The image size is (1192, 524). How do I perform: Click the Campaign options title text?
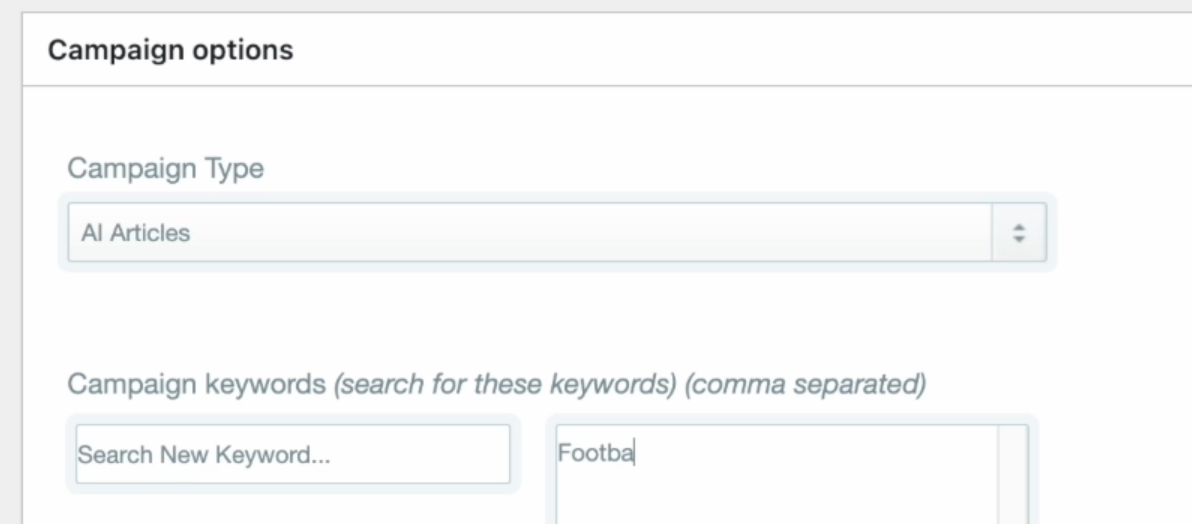(171, 50)
